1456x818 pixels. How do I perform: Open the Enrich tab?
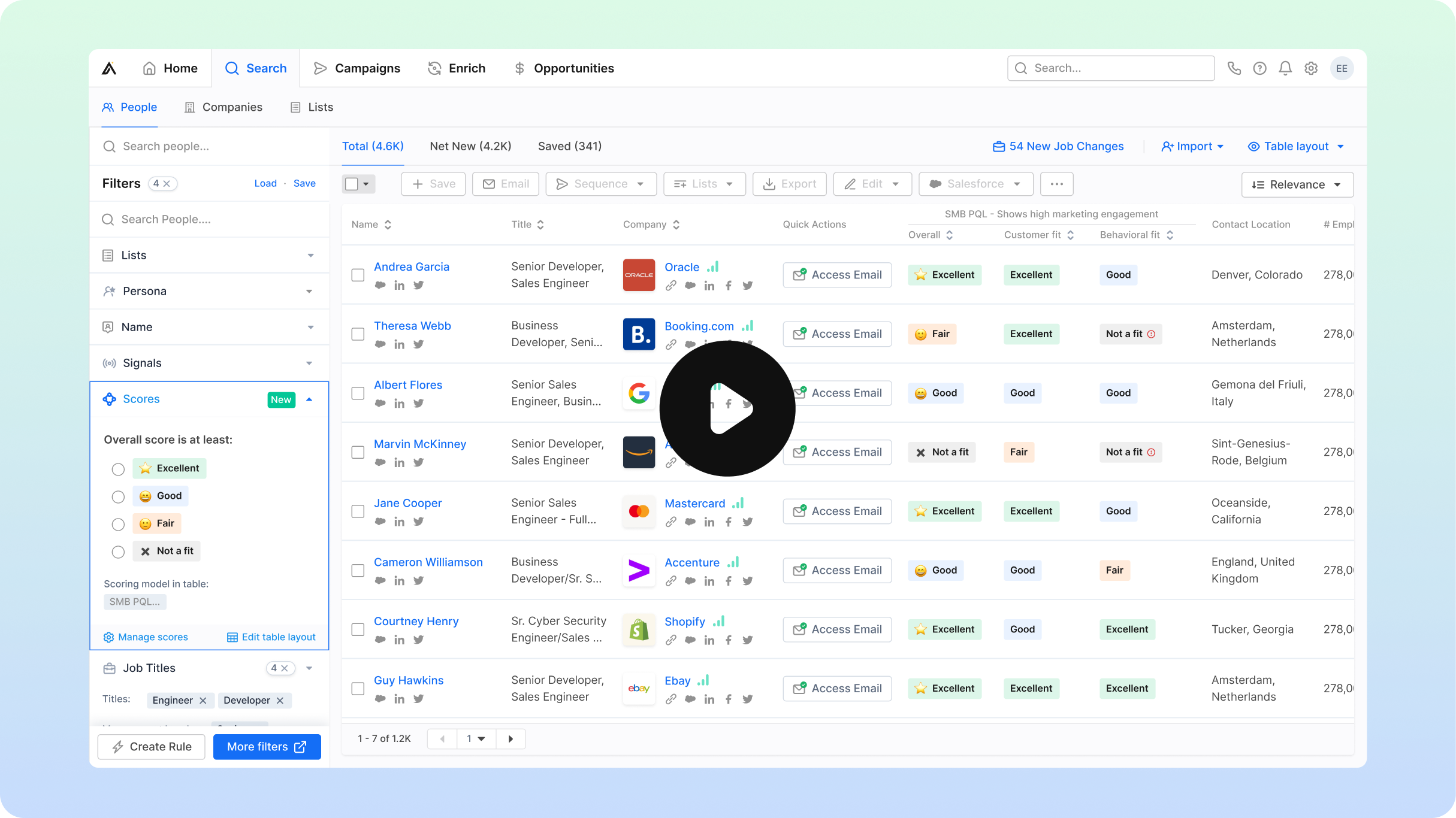tap(457, 68)
